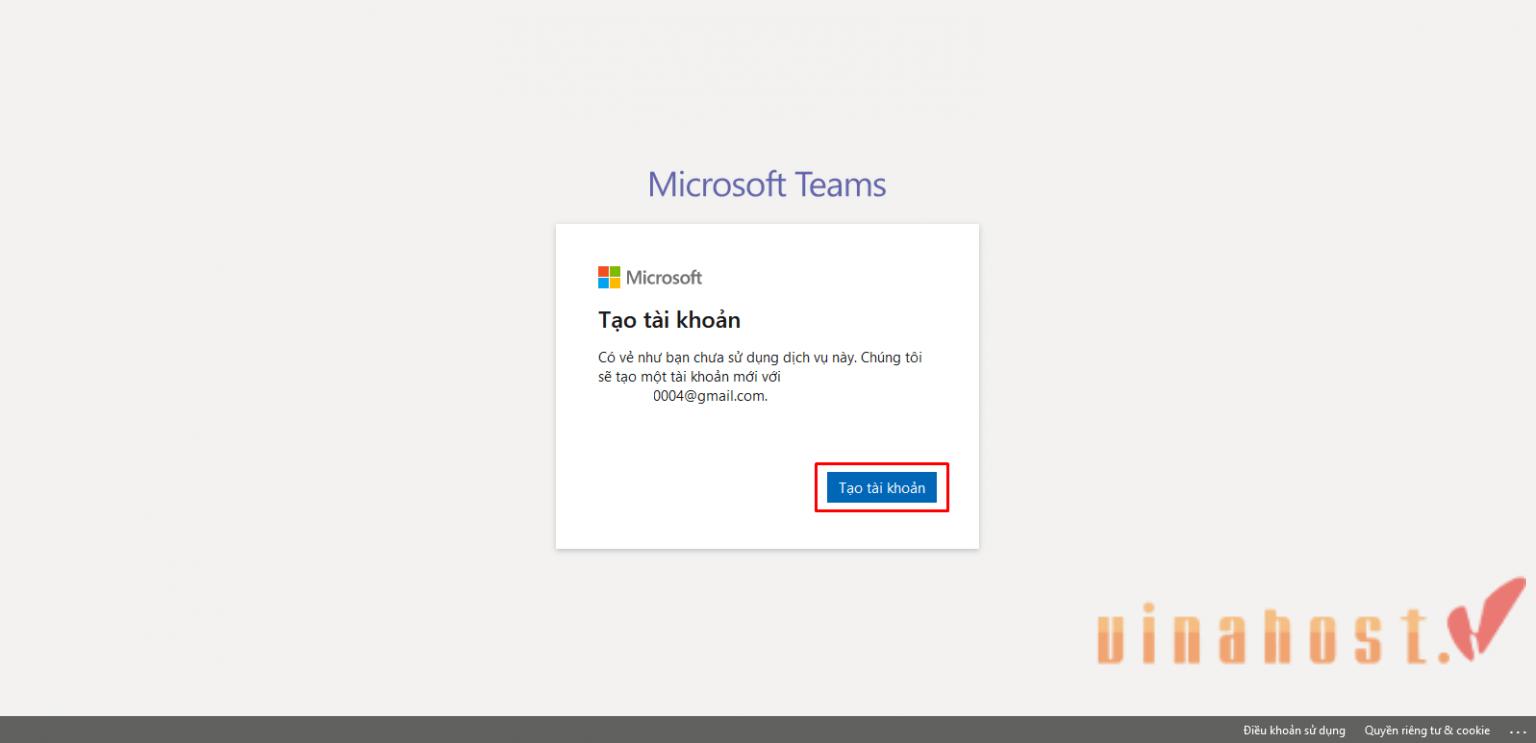
Task: Click the 0004@gmail.com email address text
Action: coord(710,396)
